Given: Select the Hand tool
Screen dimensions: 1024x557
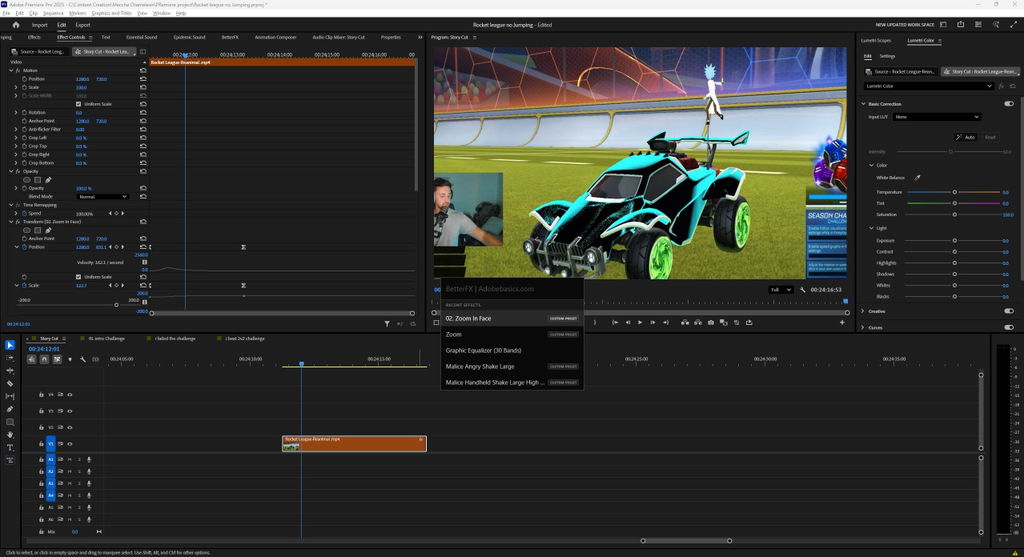Looking at the screenshot, I should point(10,435).
